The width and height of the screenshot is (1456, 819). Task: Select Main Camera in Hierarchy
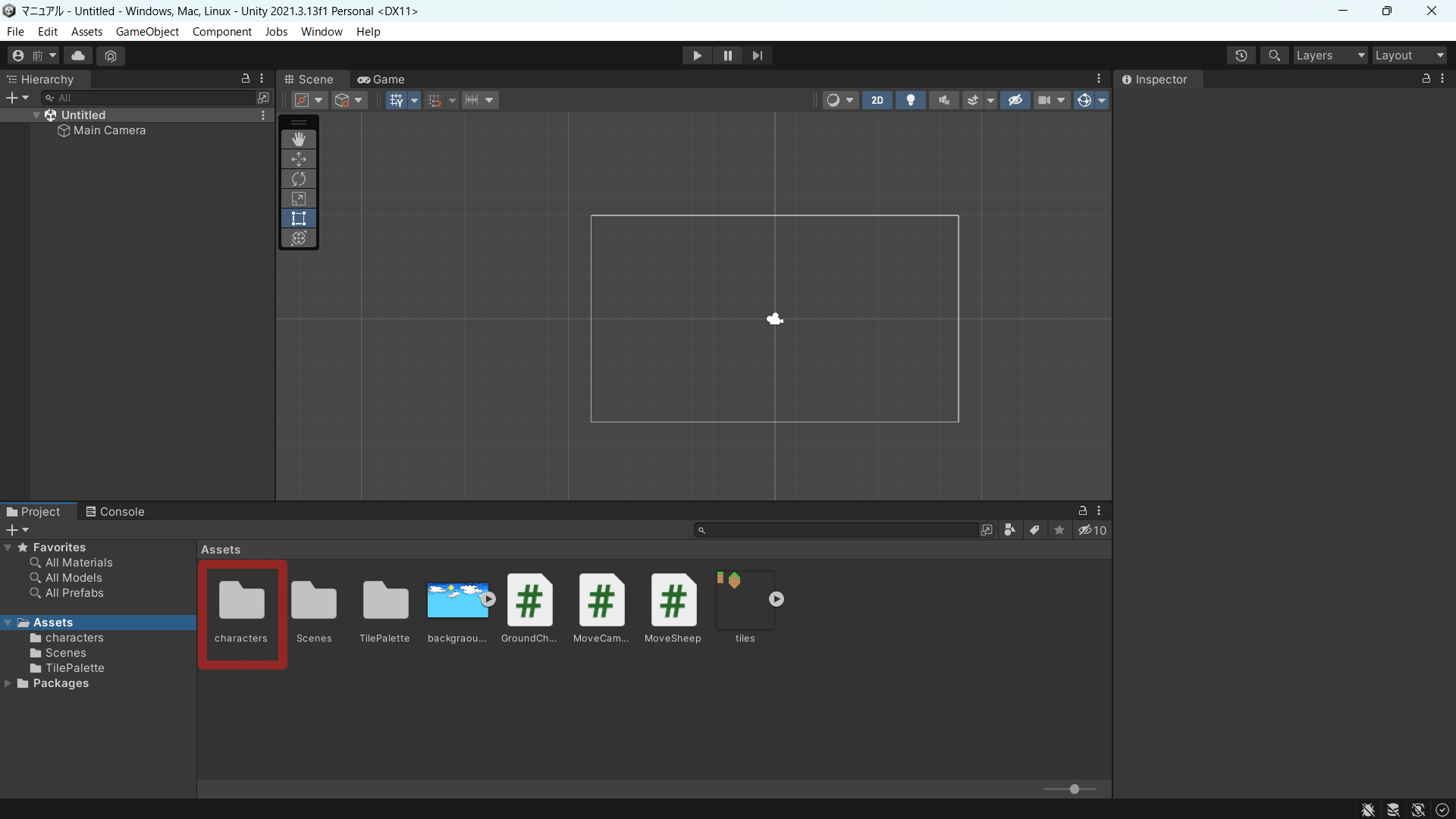click(x=109, y=130)
